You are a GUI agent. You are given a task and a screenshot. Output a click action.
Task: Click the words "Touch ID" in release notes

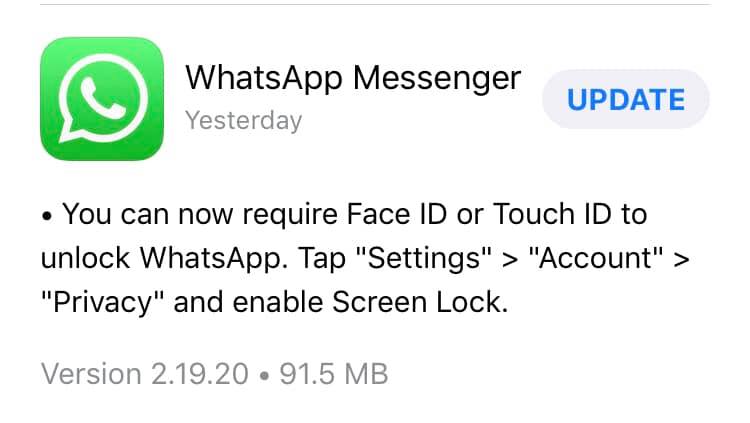pyautogui.click(x=552, y=214)
